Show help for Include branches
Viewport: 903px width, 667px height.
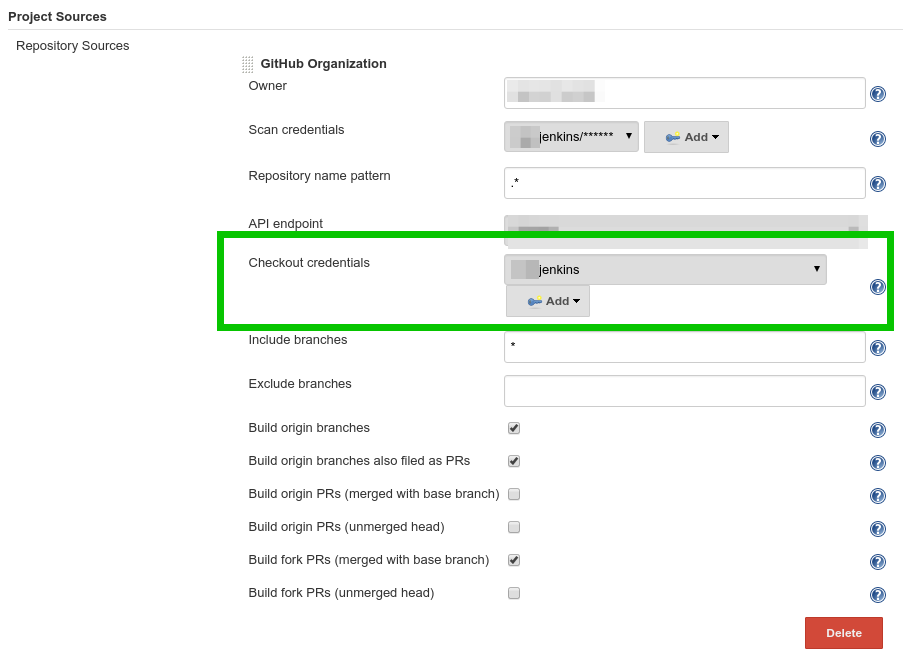pos(878,348)
